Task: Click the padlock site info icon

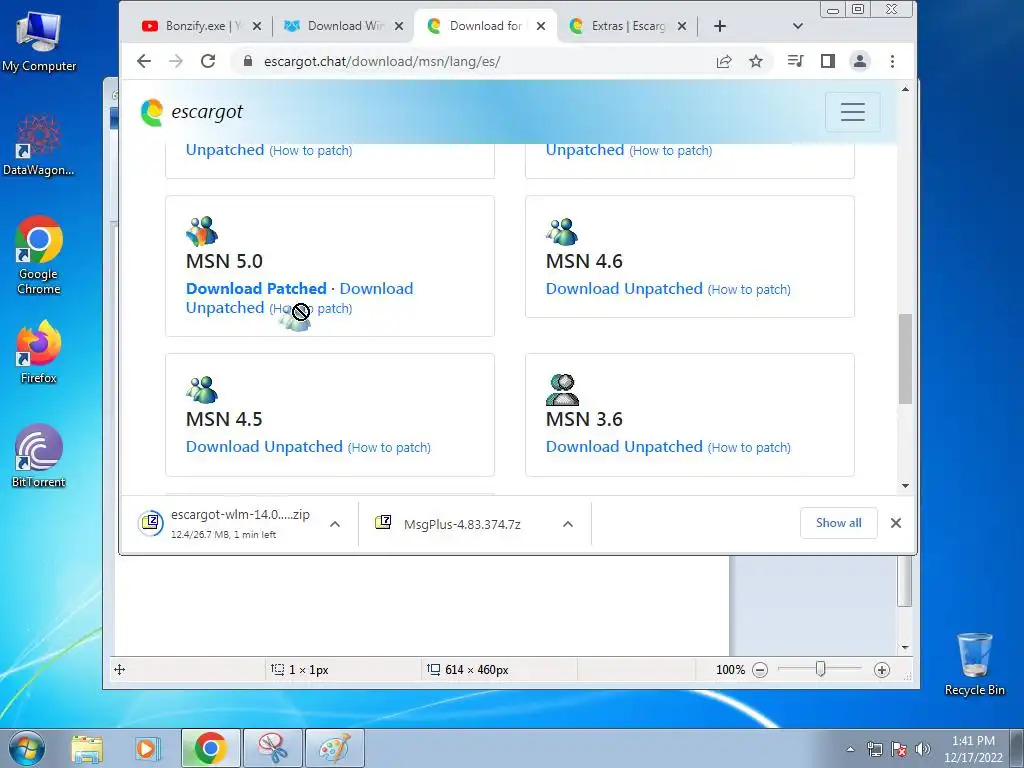Action: [248, 61]
